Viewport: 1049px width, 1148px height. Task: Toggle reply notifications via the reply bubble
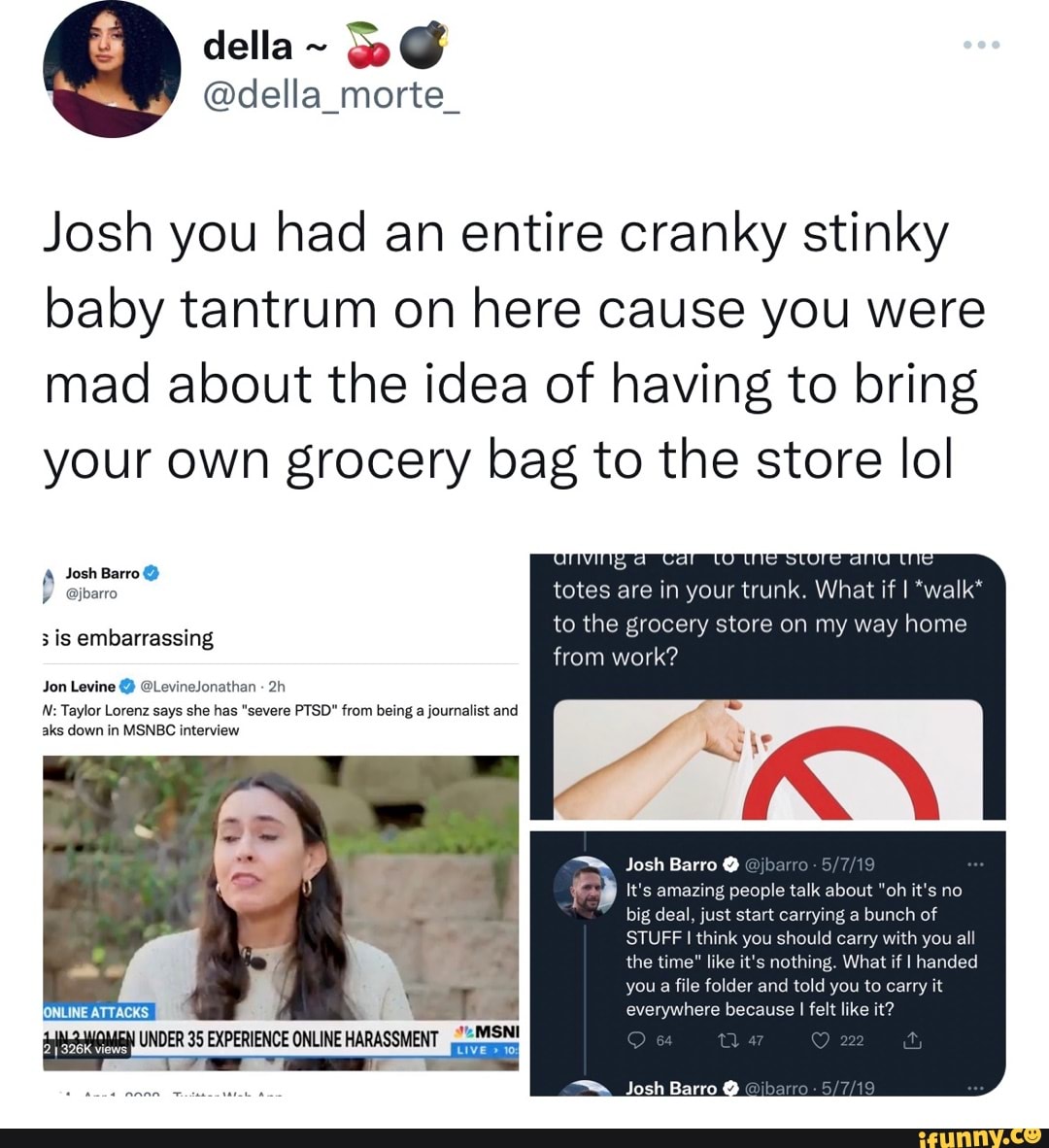click(x=637, y=1040)
